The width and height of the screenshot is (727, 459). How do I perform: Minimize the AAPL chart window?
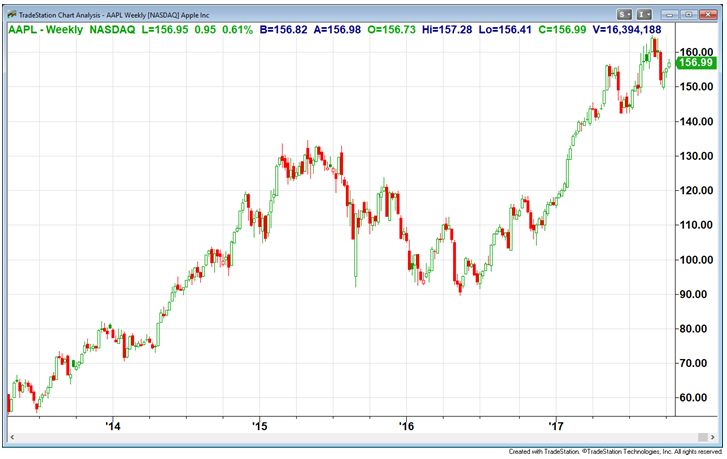(x=670, y=15)
